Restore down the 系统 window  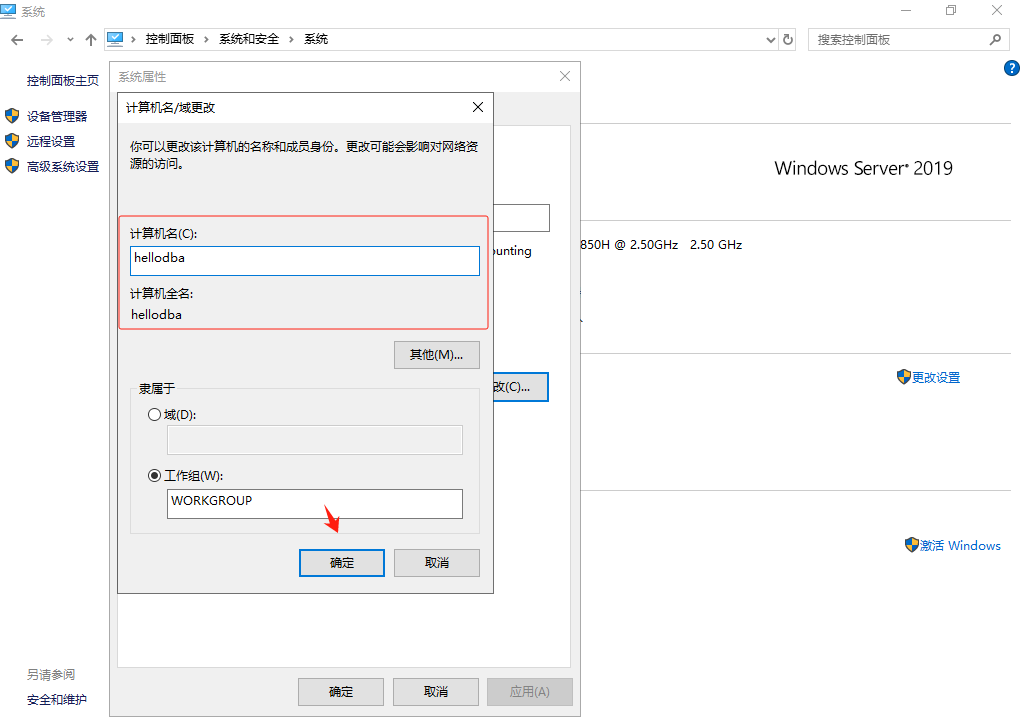click(x=951, y=10)
